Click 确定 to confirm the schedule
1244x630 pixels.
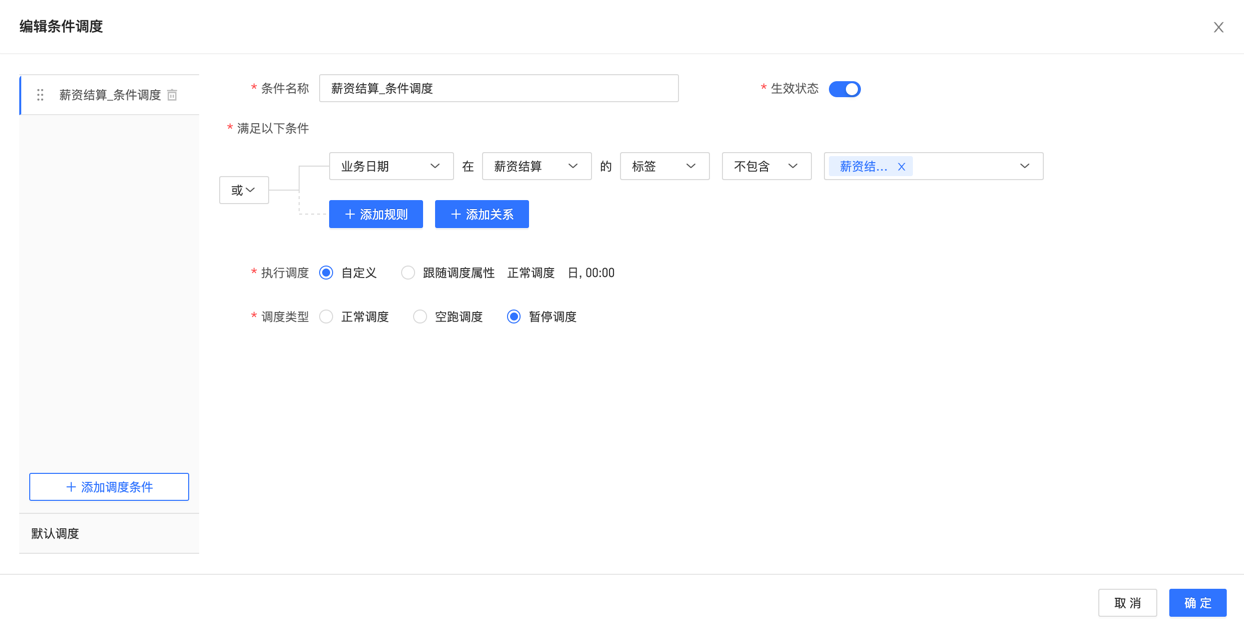tap(1198, 603)
